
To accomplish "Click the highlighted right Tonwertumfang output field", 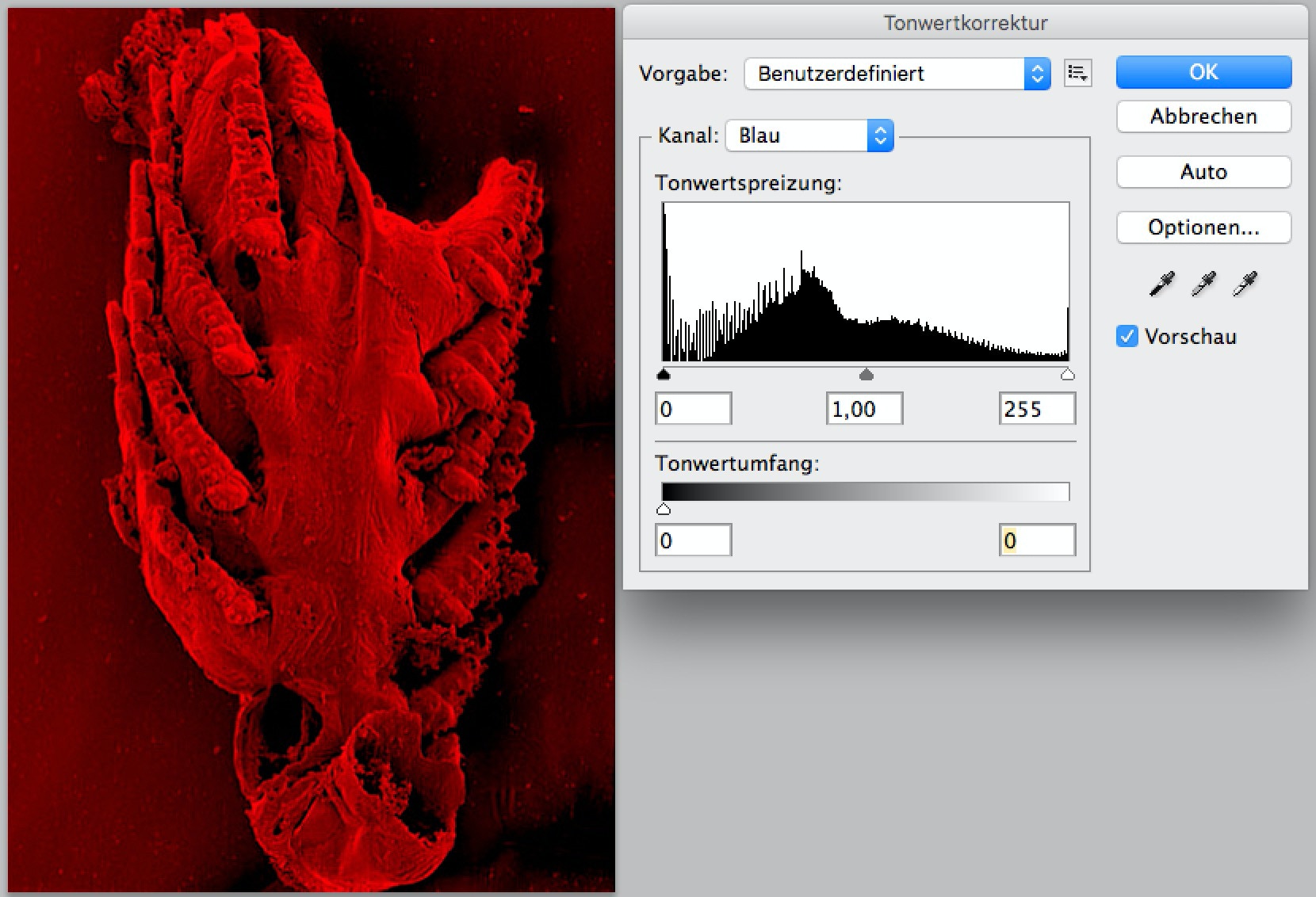I will (1036, 540).
